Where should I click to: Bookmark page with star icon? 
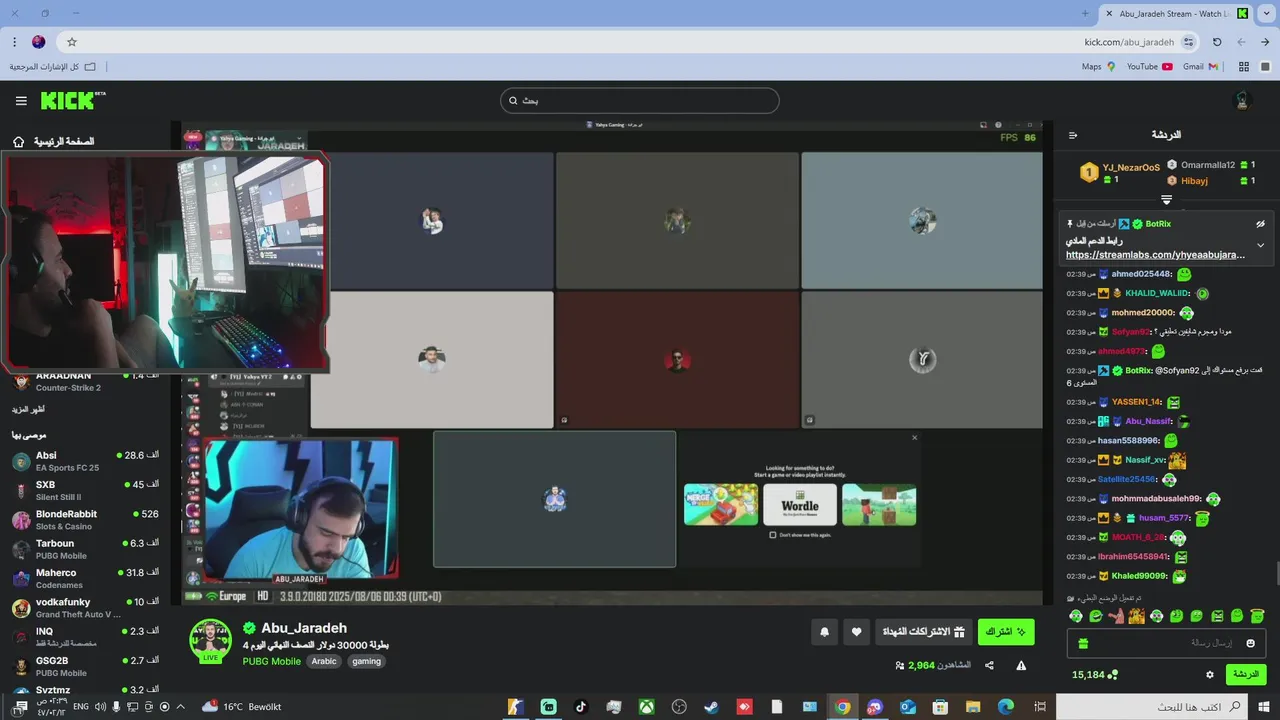tap(71, 42)
